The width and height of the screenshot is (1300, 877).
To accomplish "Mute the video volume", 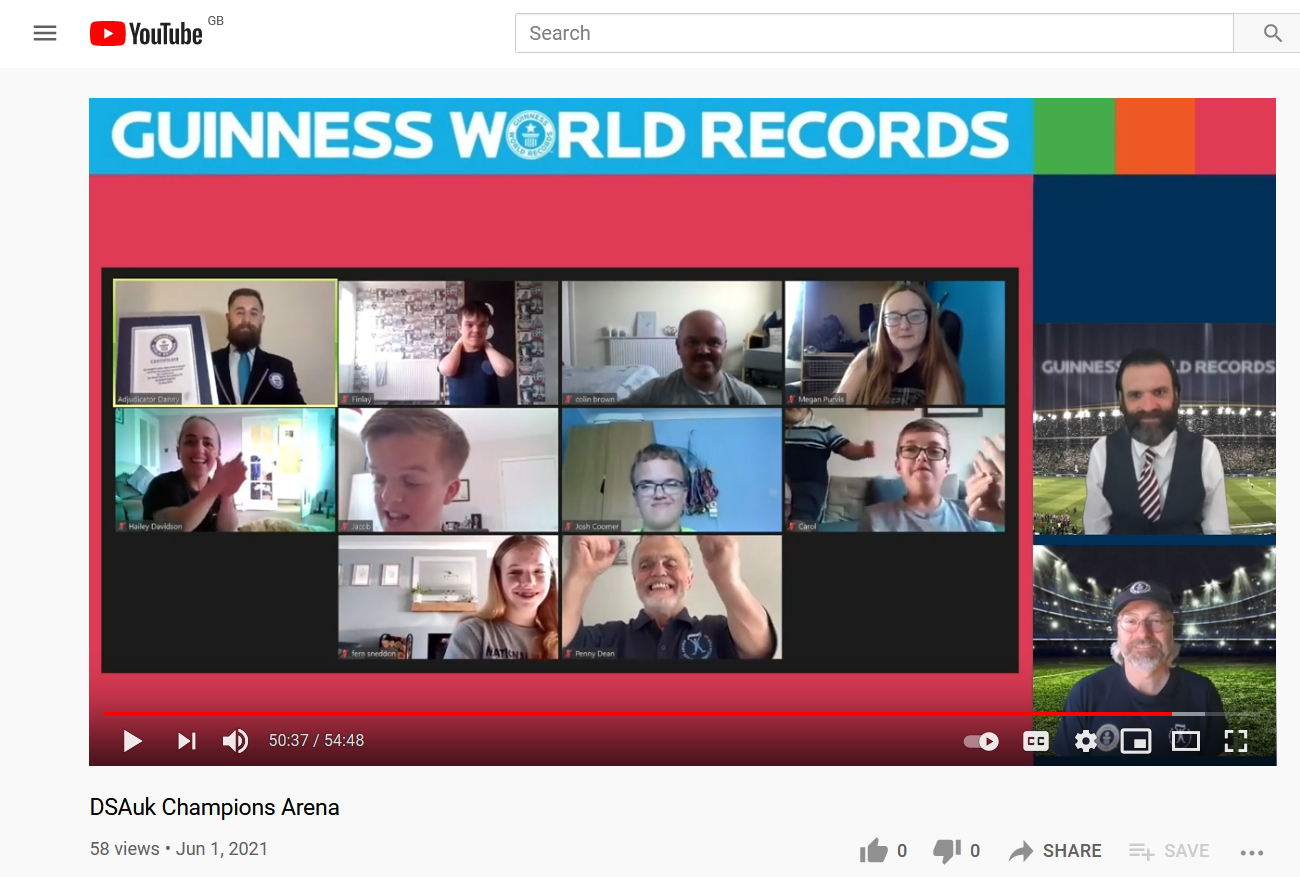I will tap(235, 741).
